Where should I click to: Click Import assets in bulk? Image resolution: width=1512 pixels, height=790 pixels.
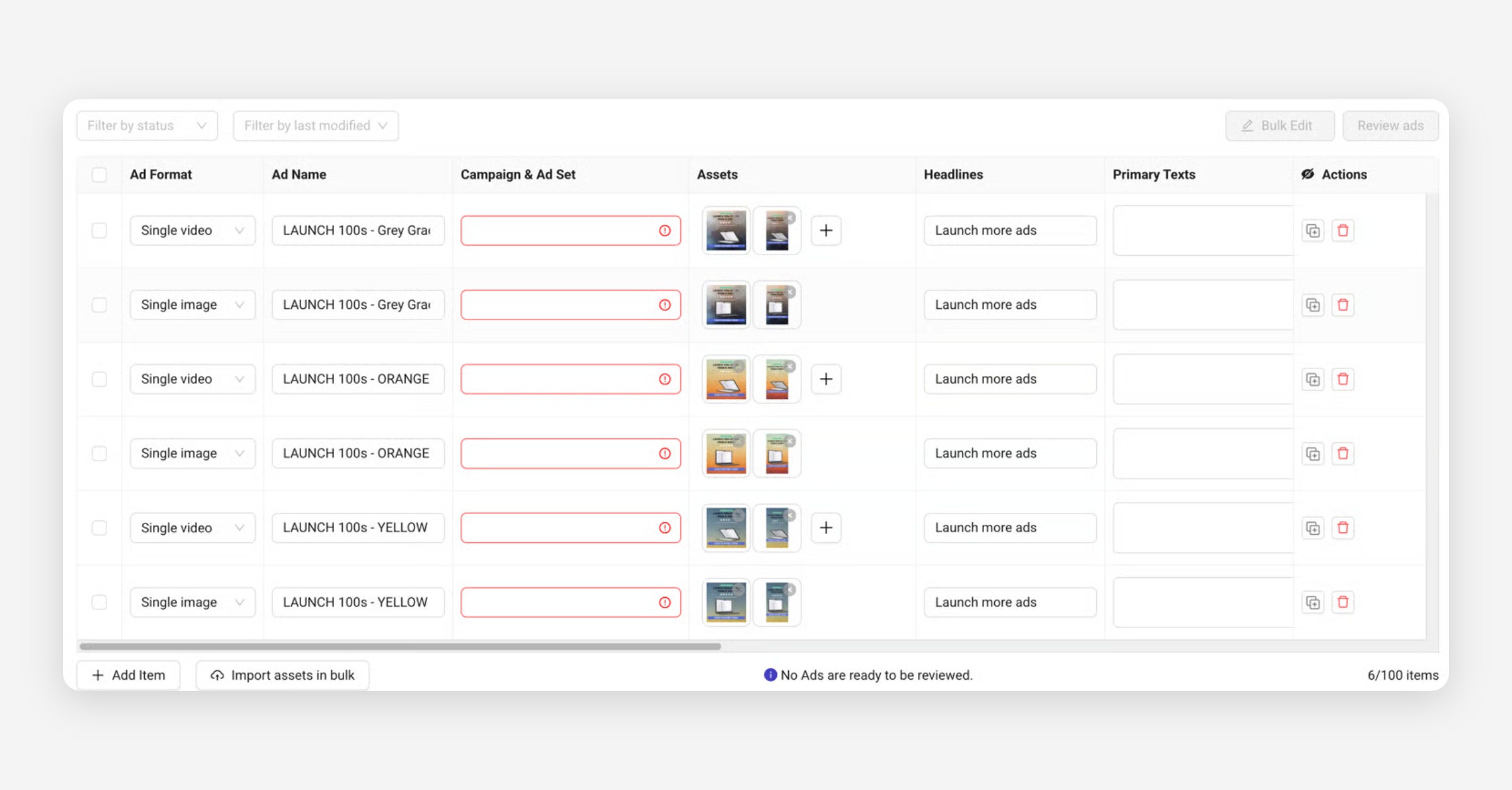click(x=282, y=675)
